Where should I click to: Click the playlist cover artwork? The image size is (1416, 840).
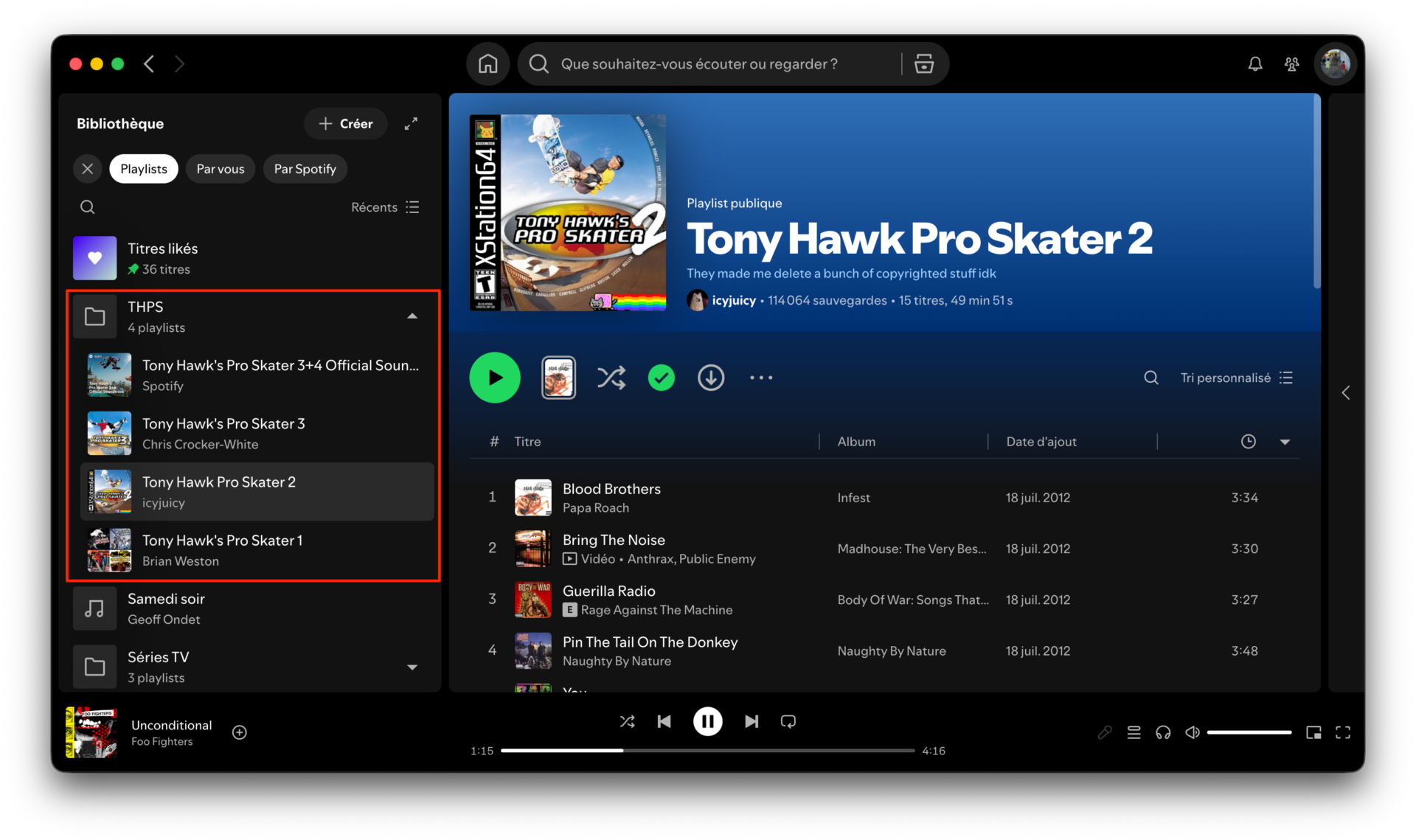pyautogui.click(x=568, y=212)
